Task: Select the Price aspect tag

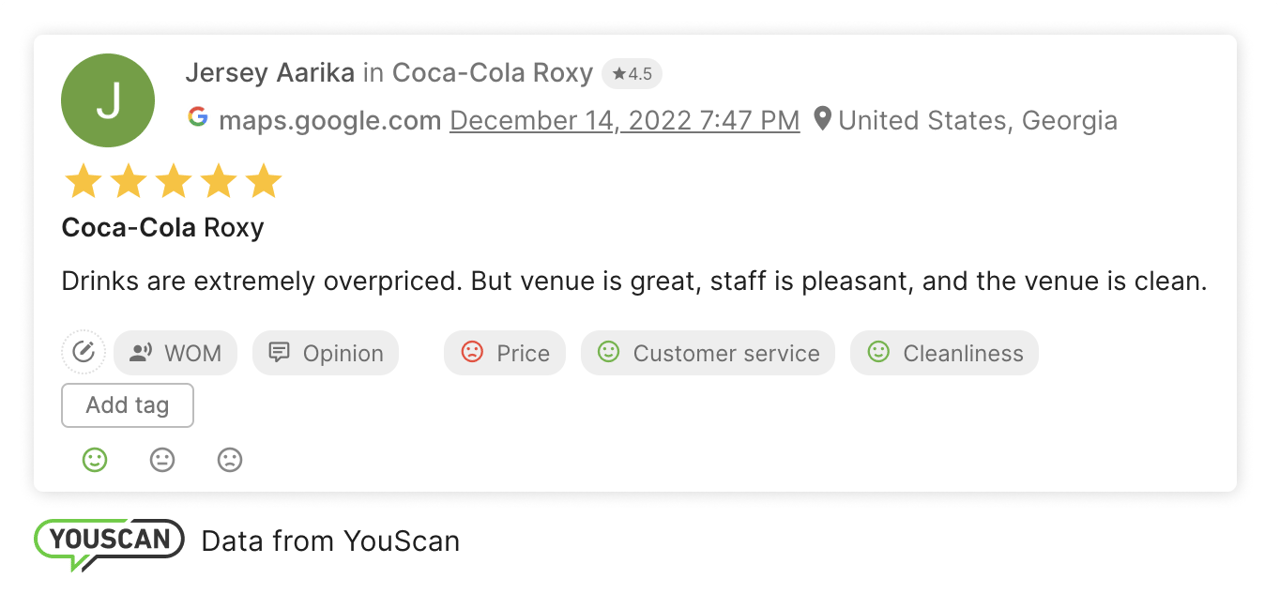Action: (x=505, y=353)
